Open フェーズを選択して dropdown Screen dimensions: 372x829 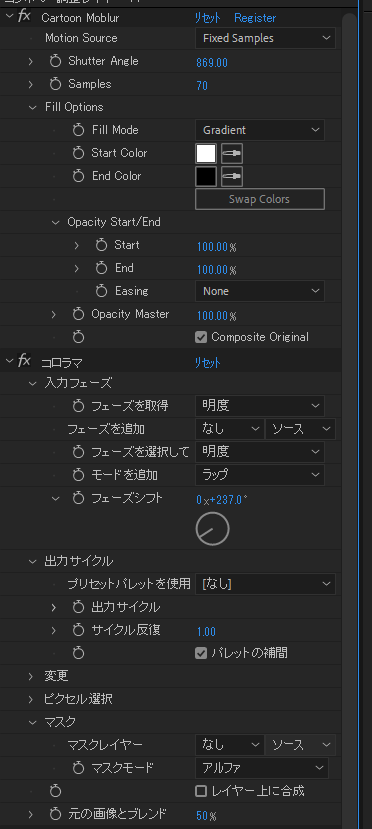(x=260, y=452)
